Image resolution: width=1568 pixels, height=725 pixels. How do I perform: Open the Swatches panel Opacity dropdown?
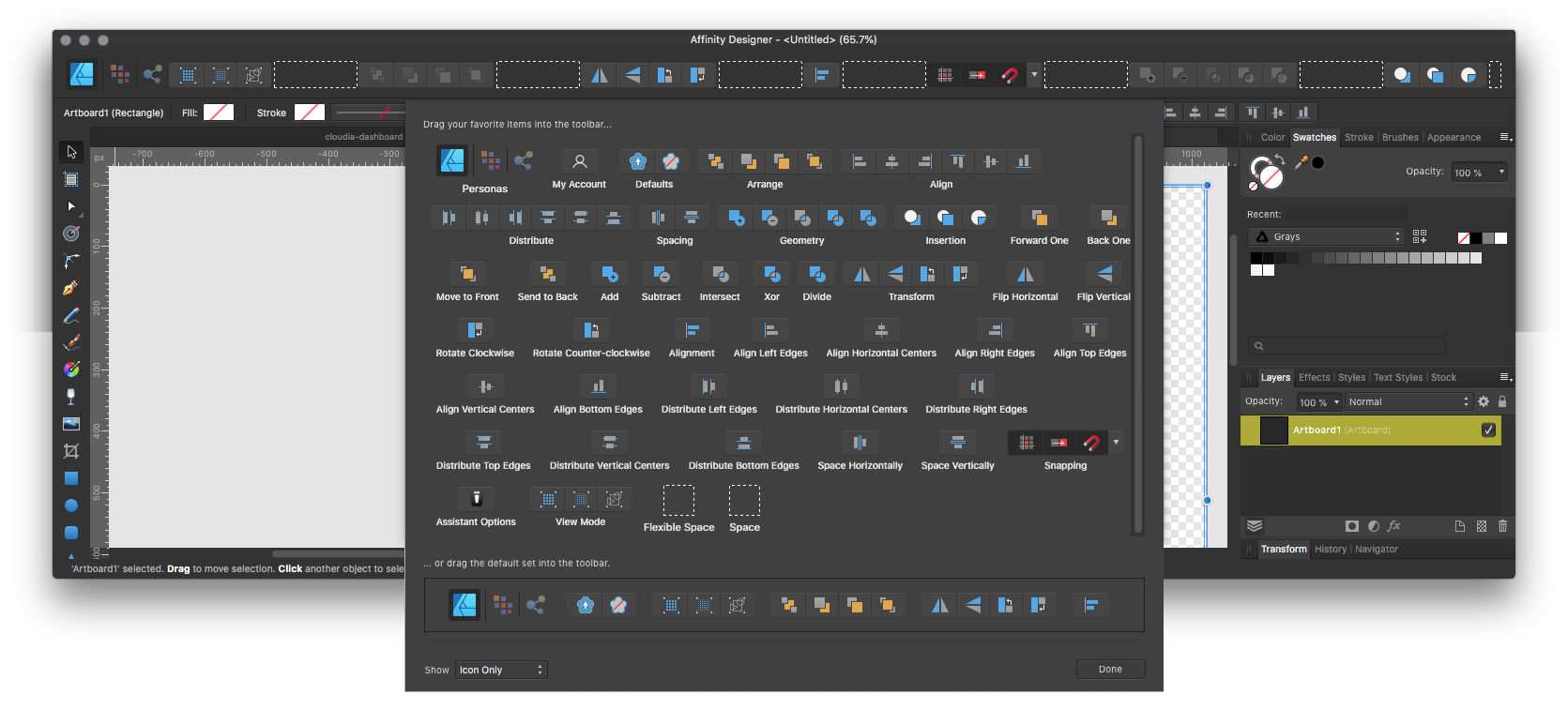(1479, 173)
